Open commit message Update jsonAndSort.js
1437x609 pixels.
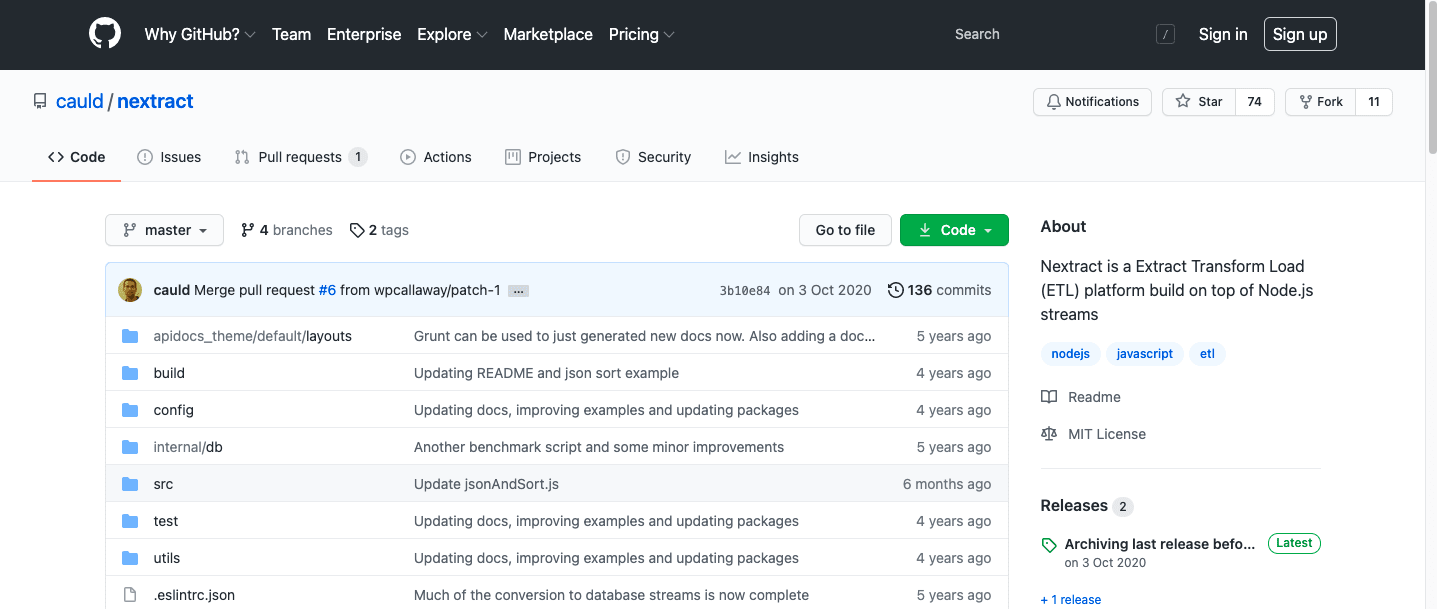pyautogui.click(x=486, y=484)
